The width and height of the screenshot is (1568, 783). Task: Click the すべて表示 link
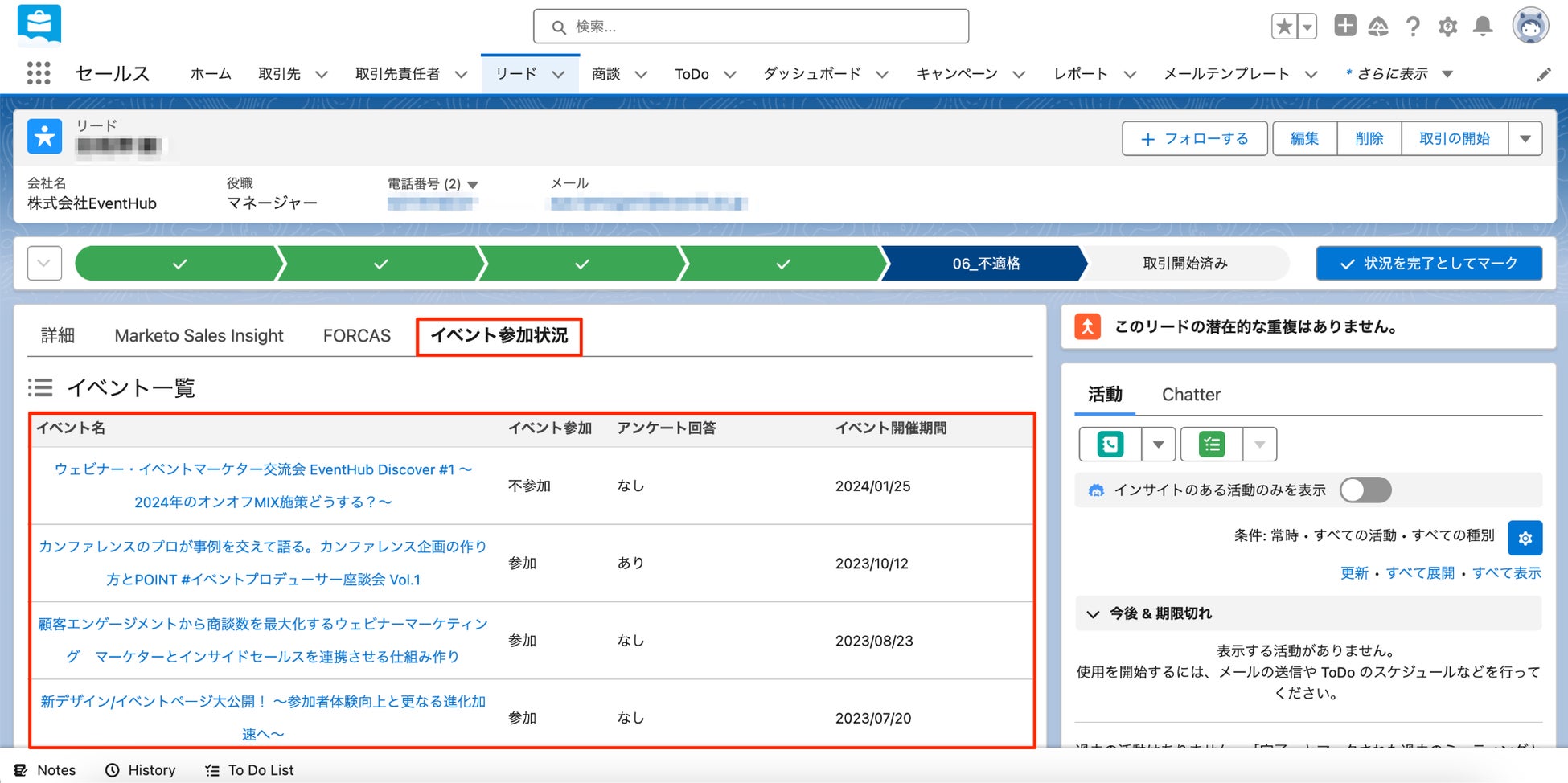pyautogui.click(x=1507, y=573)
